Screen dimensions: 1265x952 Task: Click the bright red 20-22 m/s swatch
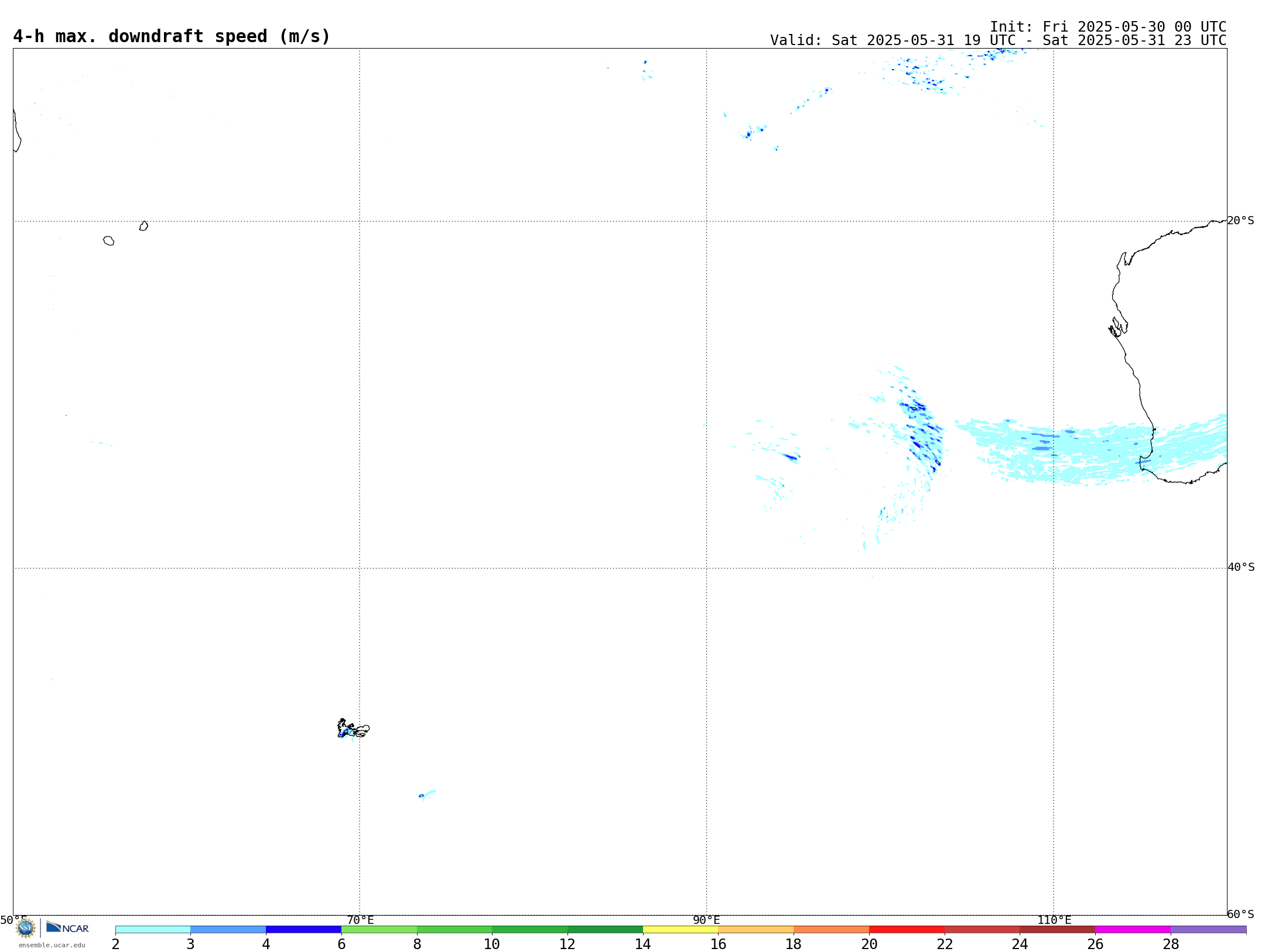point(907,930)
